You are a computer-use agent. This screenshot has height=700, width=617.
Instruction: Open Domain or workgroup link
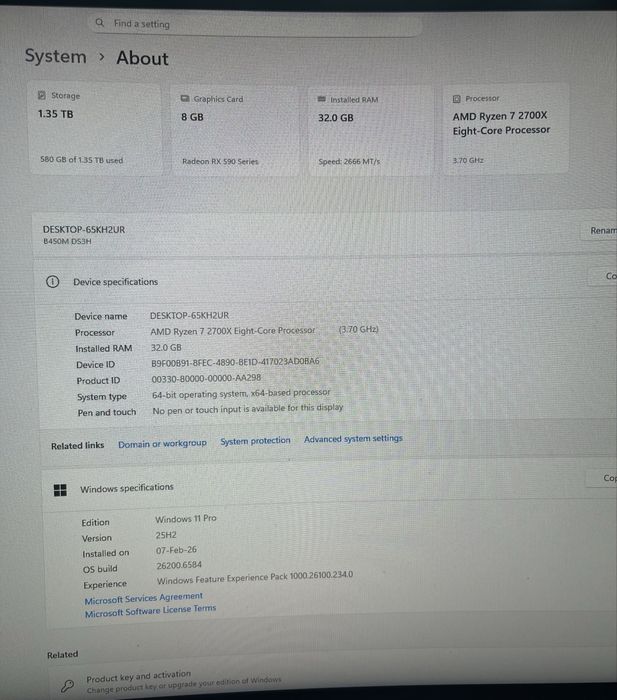point(162,444)
